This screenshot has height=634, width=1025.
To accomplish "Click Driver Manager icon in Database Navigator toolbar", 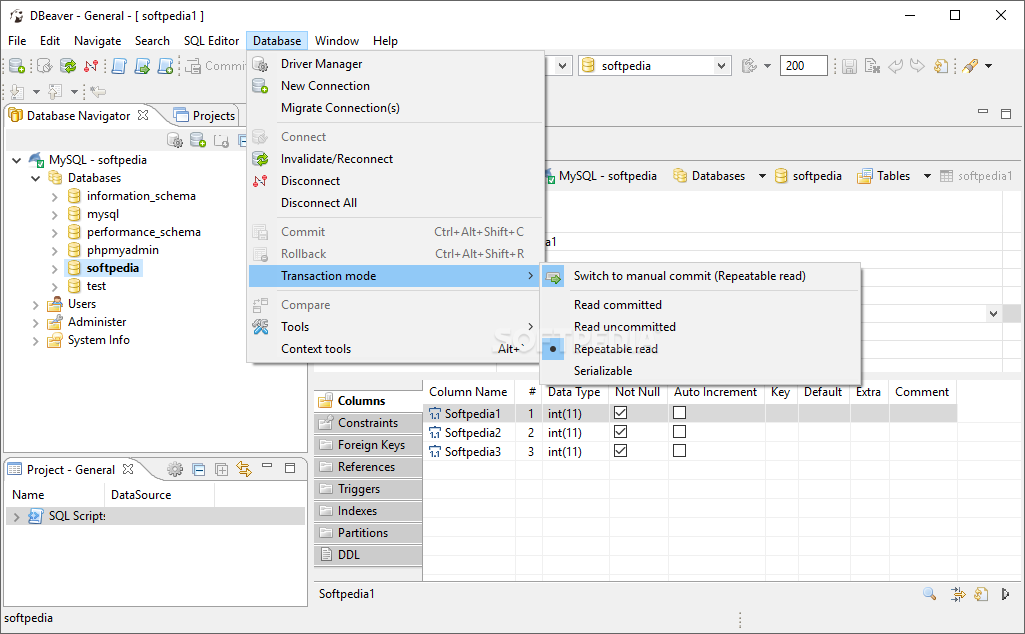I will [x=175, y=140].
